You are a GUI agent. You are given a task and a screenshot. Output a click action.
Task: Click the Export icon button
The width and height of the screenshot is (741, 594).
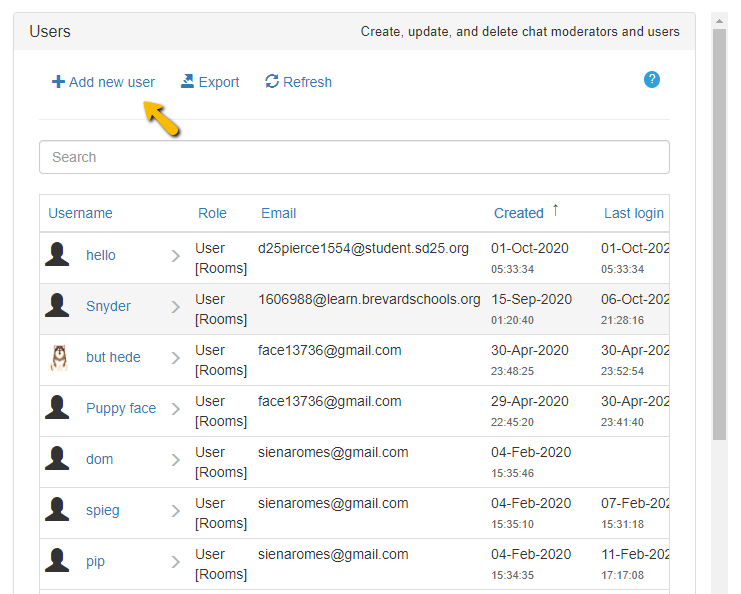click(x=187, y=82)
